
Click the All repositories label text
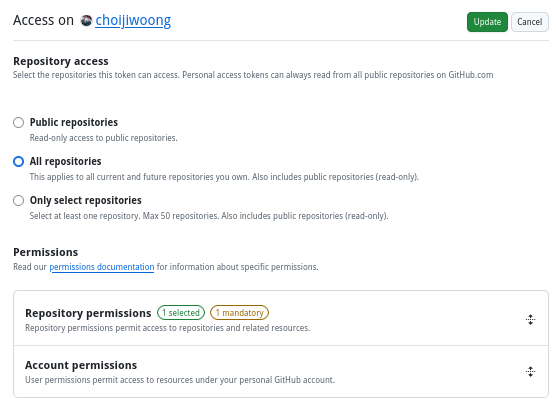coord(66,161)
